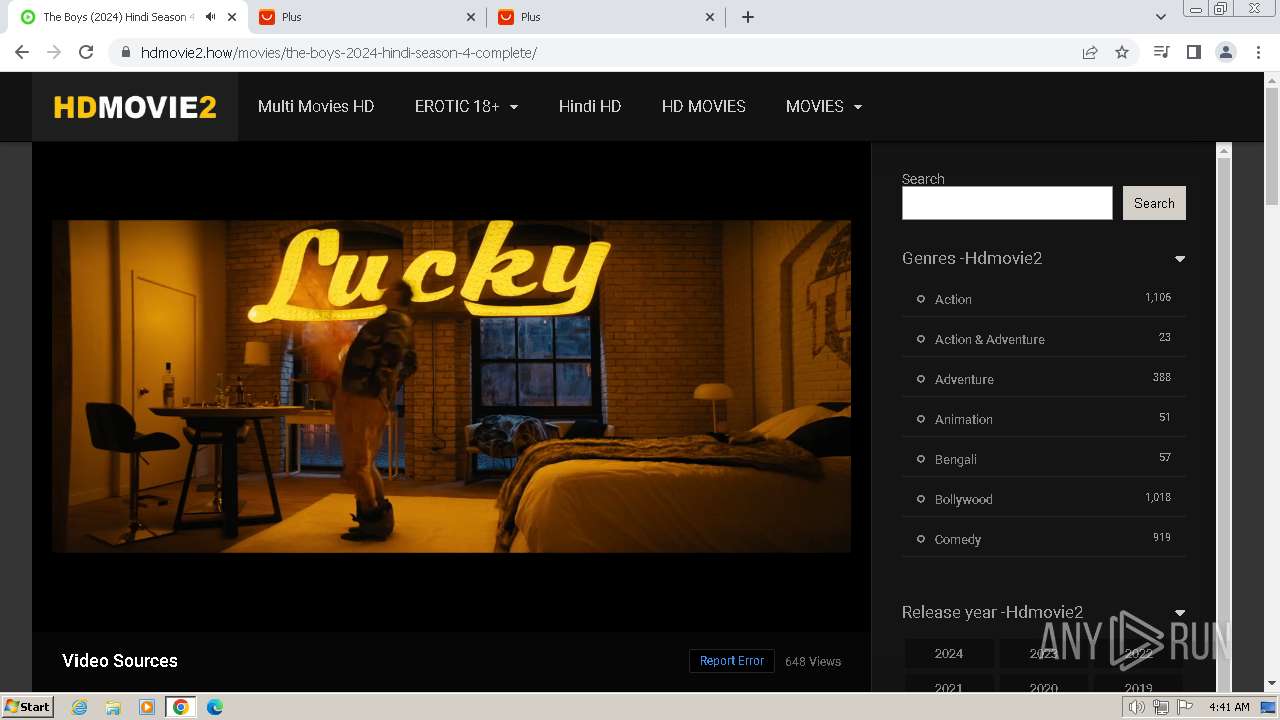1280x720 pixels.
Task: Open the tab search chevron
Action: coord(1160,17)
